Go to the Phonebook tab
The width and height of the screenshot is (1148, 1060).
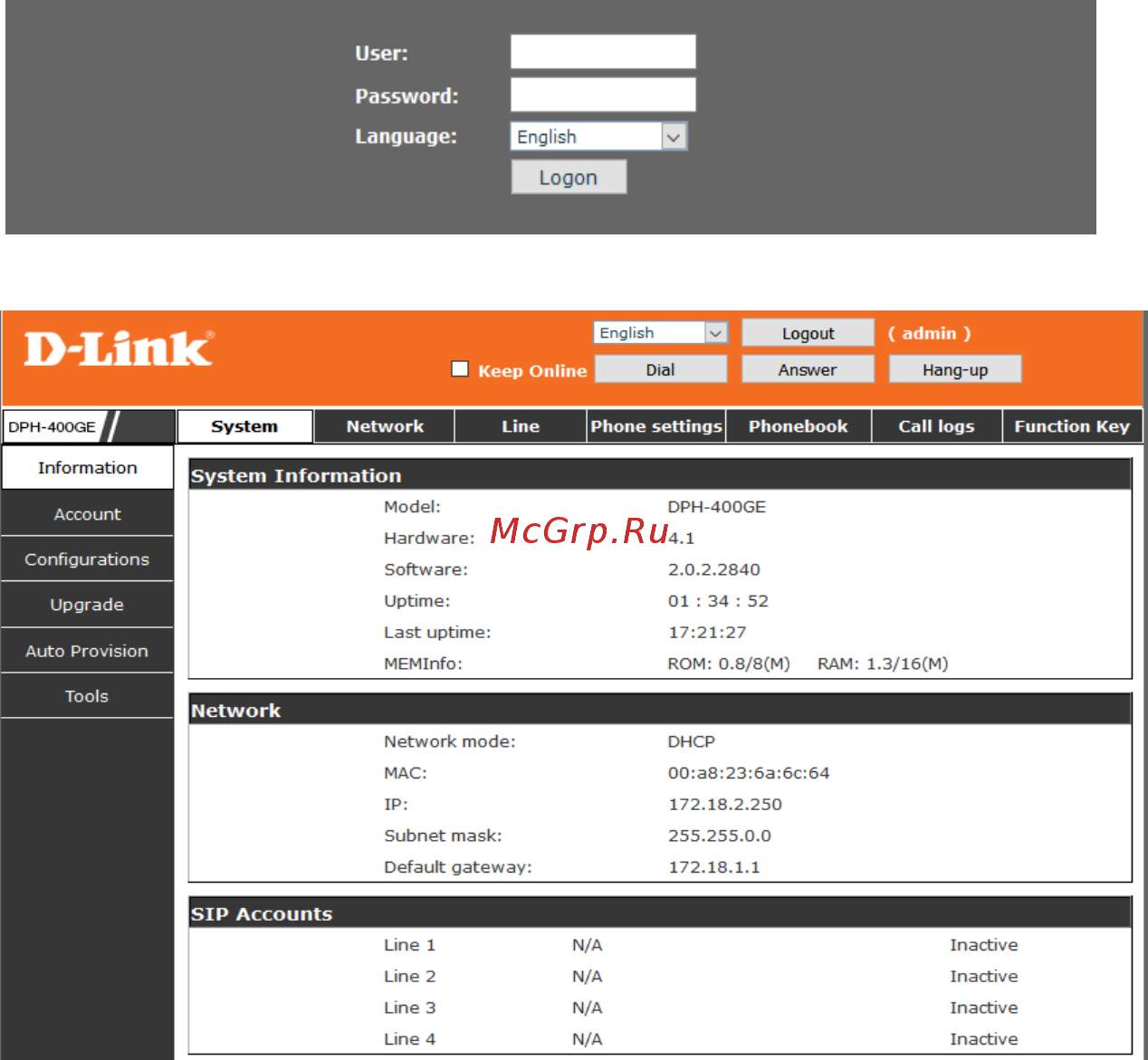[799, 426]
